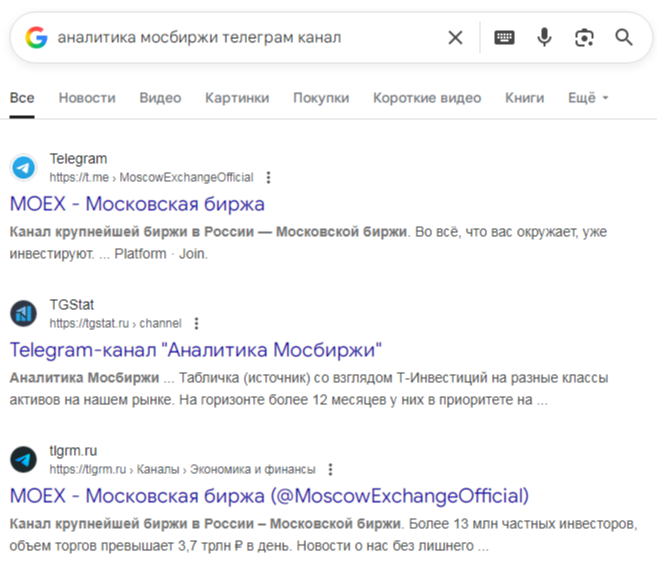The image size is (657, 571).
Task: Switch to the Видео tab
Action: (160, 98)
